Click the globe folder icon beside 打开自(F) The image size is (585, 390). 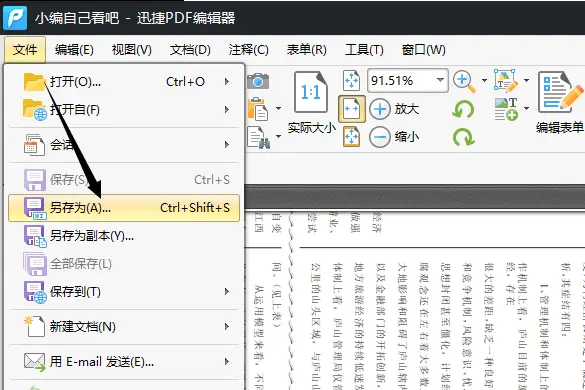pos(35,110)
